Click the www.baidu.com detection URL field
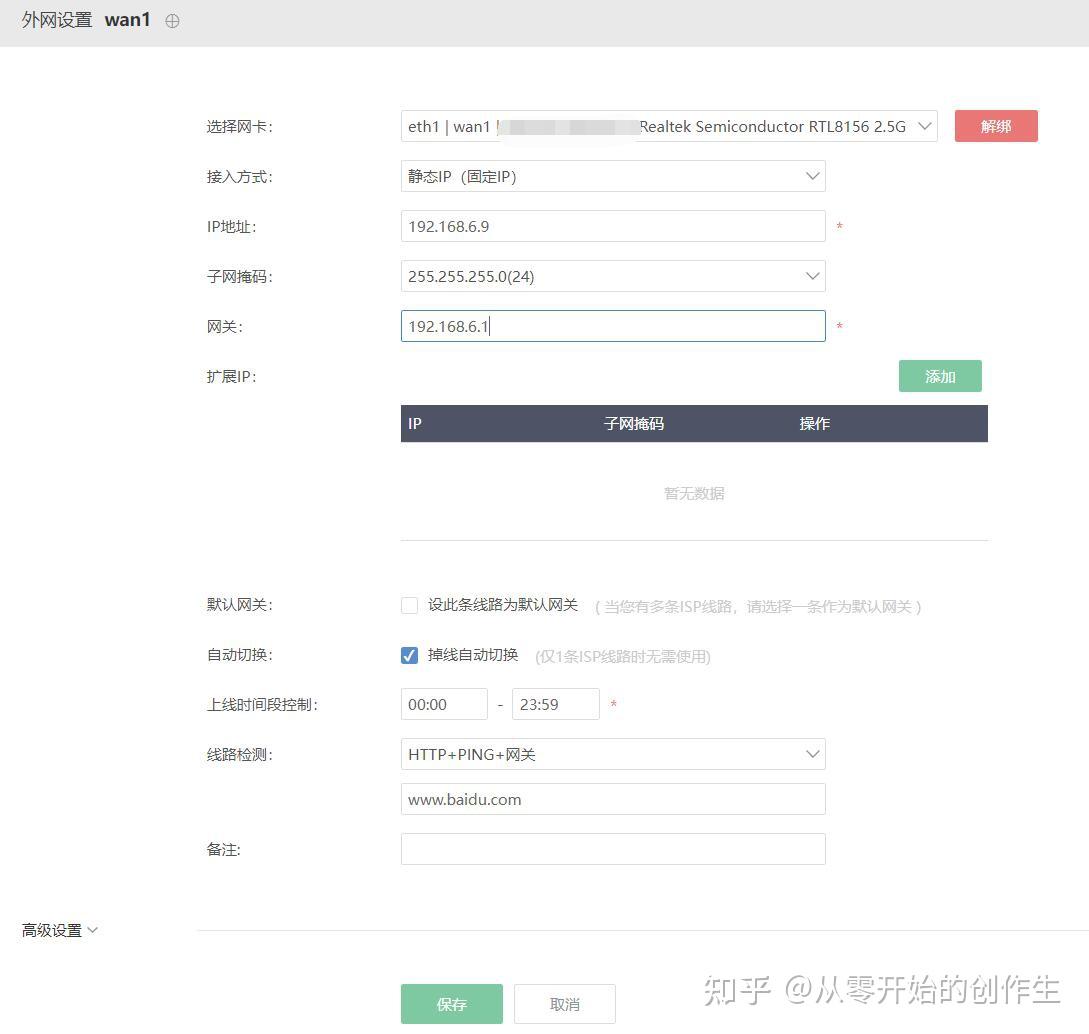1089x1034 pixels. coord(612,799)
